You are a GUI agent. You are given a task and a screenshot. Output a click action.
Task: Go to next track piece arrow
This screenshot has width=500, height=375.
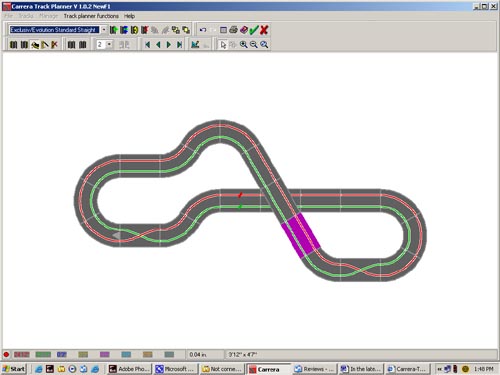[169, 44]
